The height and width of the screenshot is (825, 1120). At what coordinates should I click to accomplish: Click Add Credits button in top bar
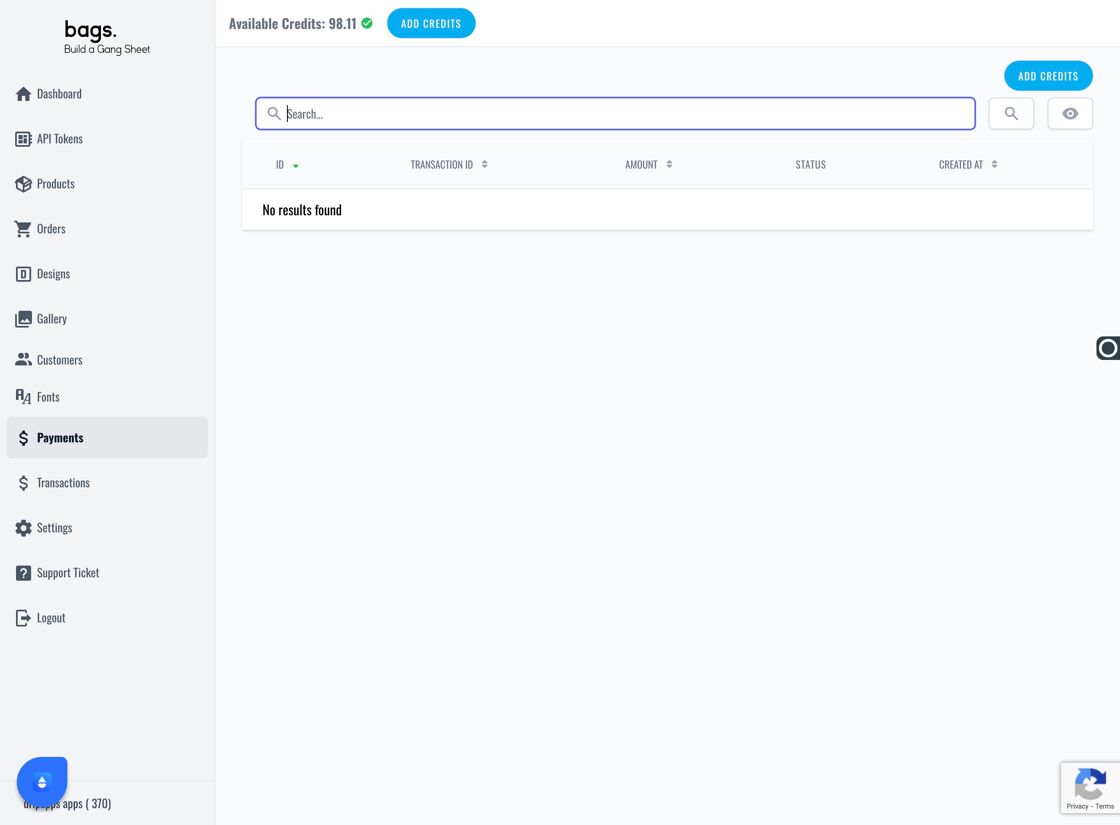(431, 24)
